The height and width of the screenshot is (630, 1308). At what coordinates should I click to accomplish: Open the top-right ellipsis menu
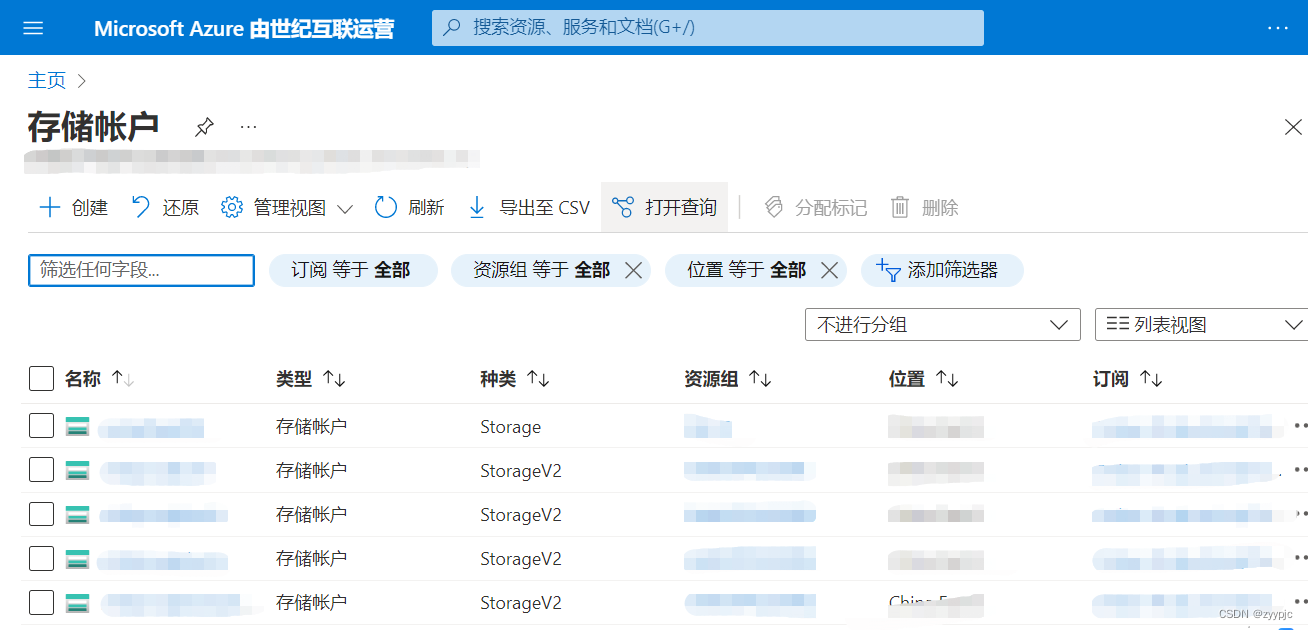1278,28
